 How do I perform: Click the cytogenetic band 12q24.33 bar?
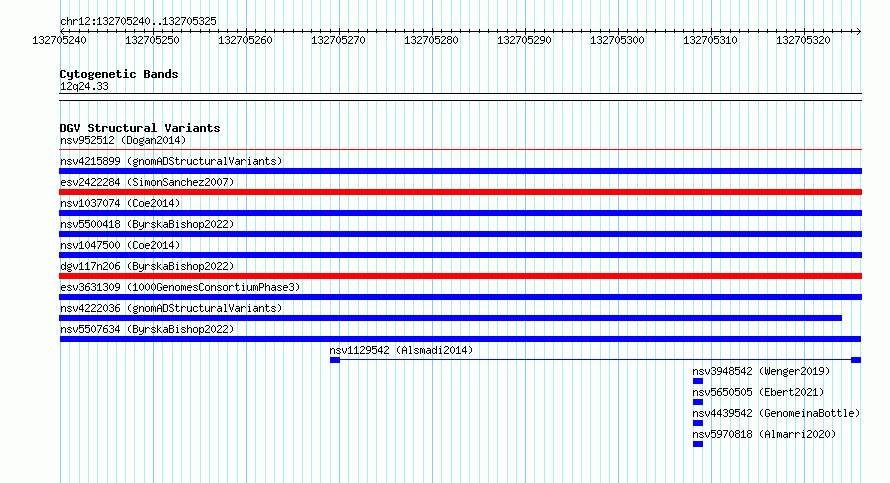pyautogui.click(x=460, y=97)
